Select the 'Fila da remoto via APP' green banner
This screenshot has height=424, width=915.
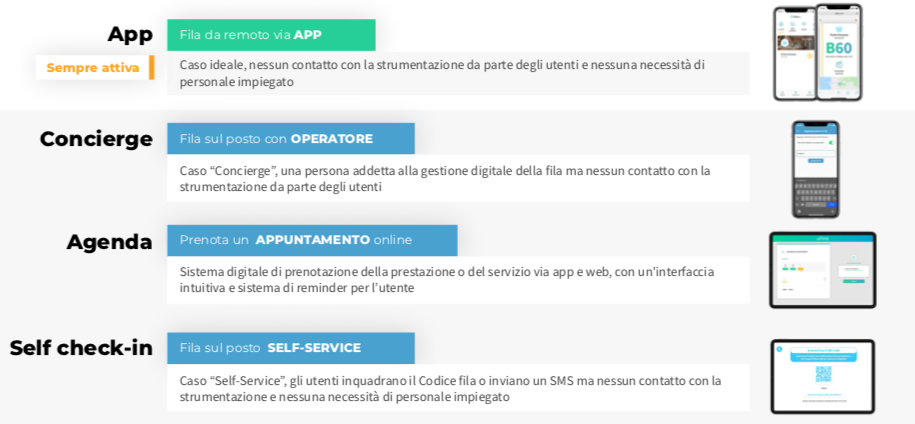(271, 35)
